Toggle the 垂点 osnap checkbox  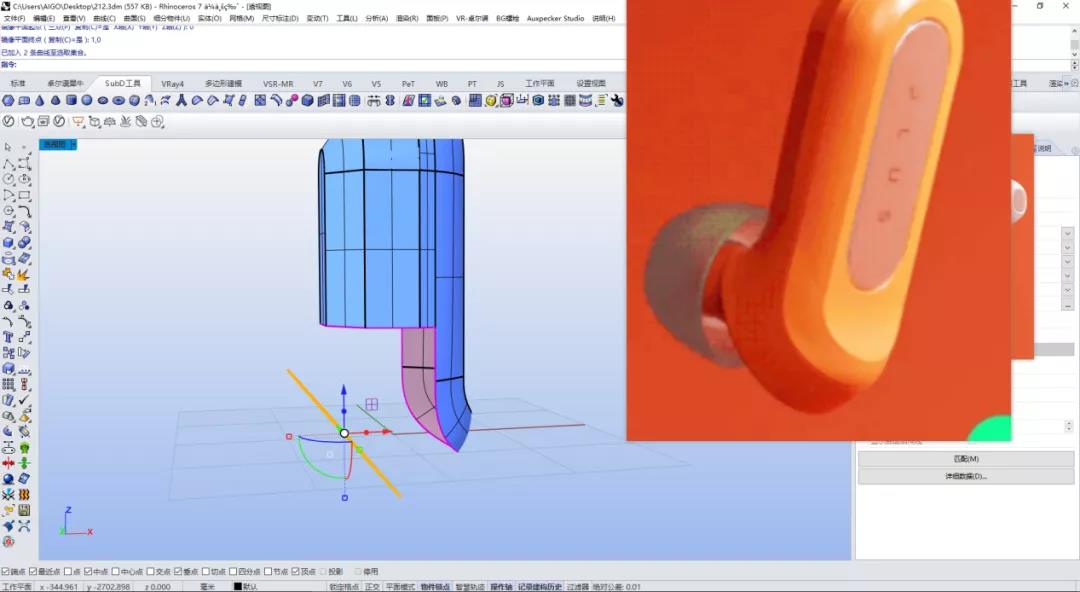[178, 571]
